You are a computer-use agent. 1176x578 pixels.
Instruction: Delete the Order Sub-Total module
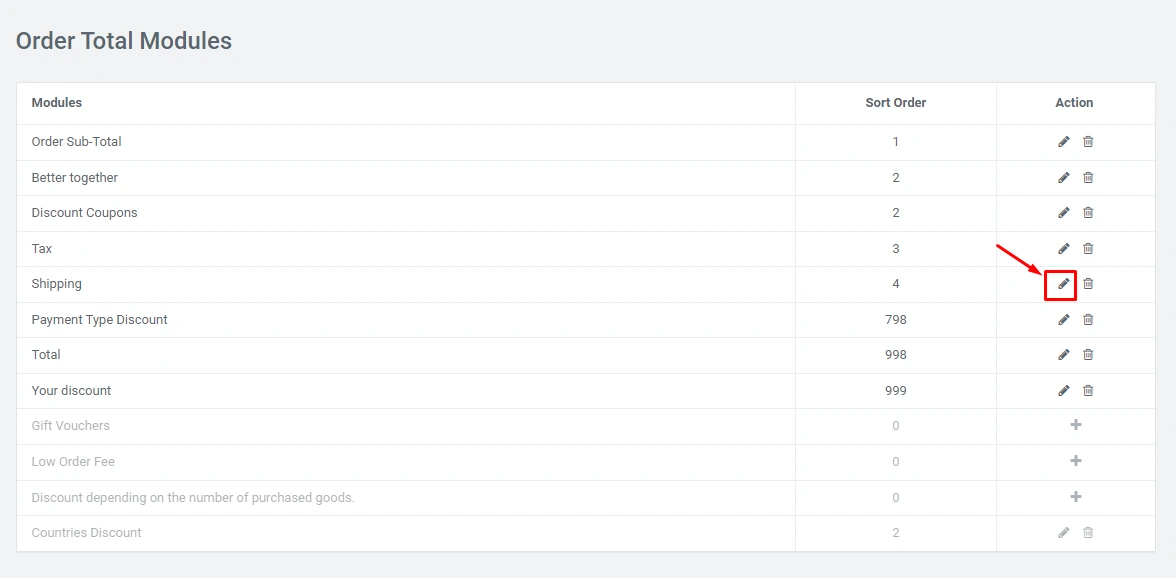(1088, 142)
